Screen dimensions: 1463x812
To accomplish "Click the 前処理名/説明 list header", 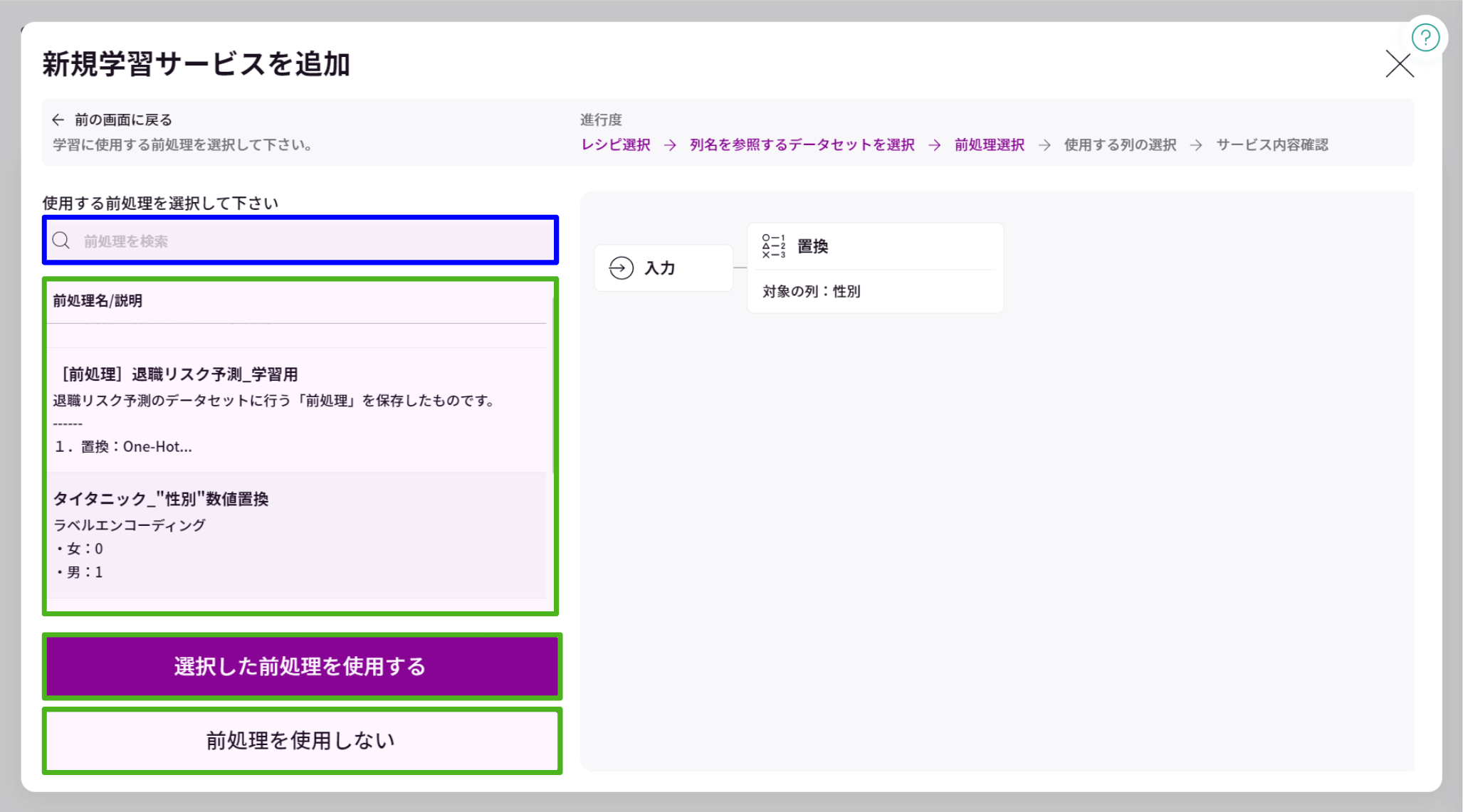I will (x=96, y=300).
